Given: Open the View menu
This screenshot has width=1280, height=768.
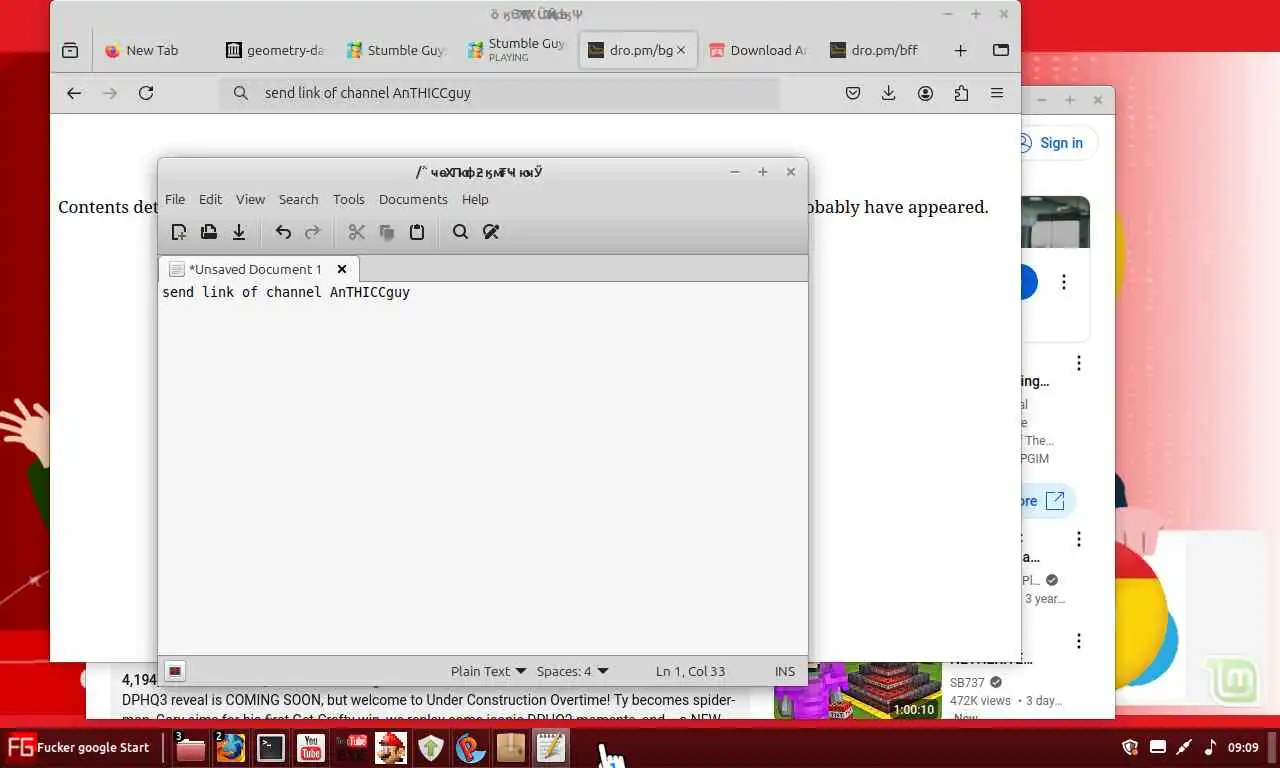Looking at the screenshot, I should coord(250,199).
